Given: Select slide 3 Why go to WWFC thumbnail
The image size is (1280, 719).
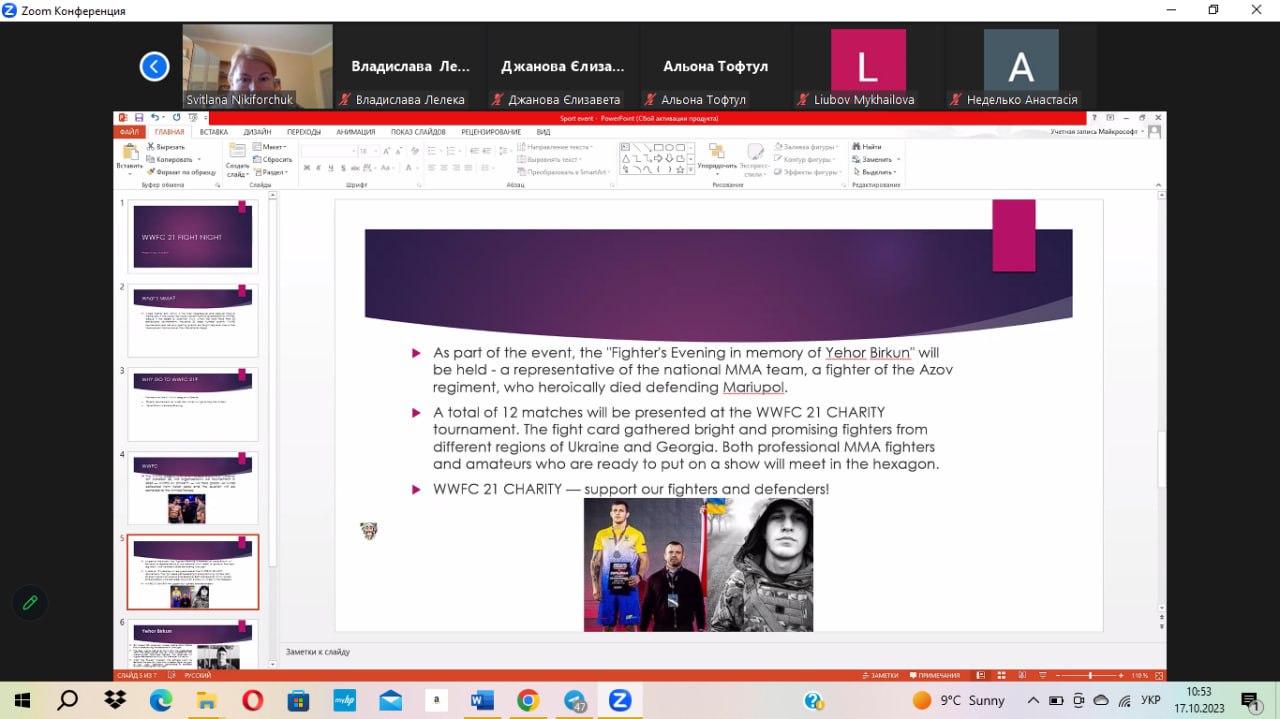Looking at the screenshot, I should (193, 404).
